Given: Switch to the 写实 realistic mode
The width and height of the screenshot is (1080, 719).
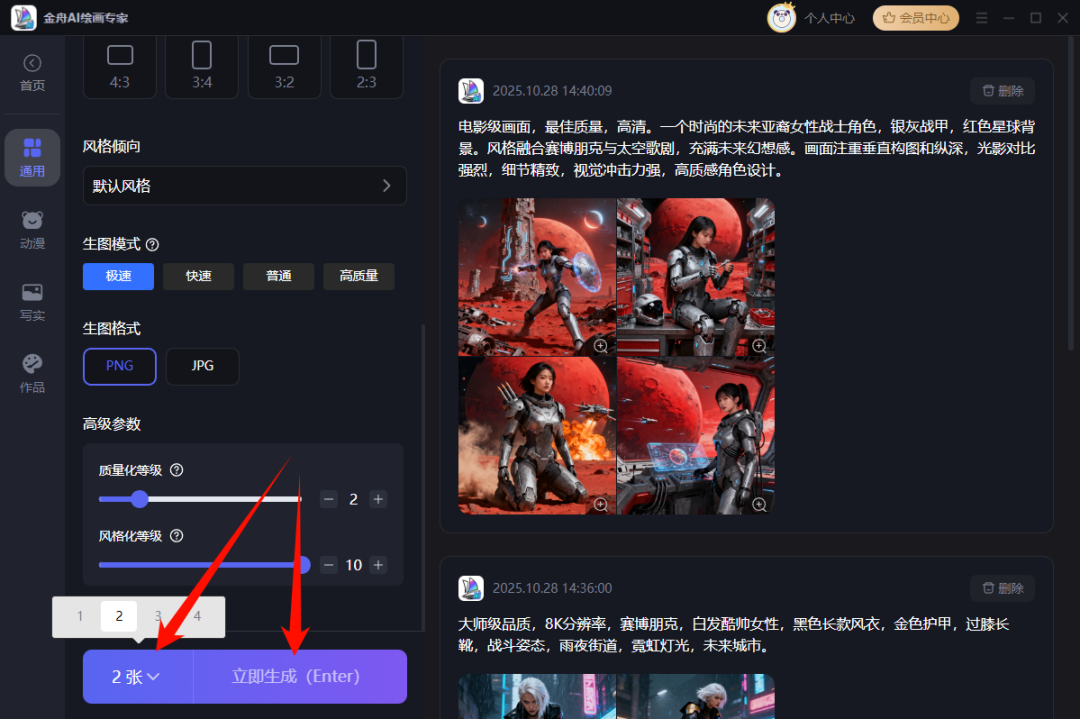Looking at the screenshot, I should 32,302.
